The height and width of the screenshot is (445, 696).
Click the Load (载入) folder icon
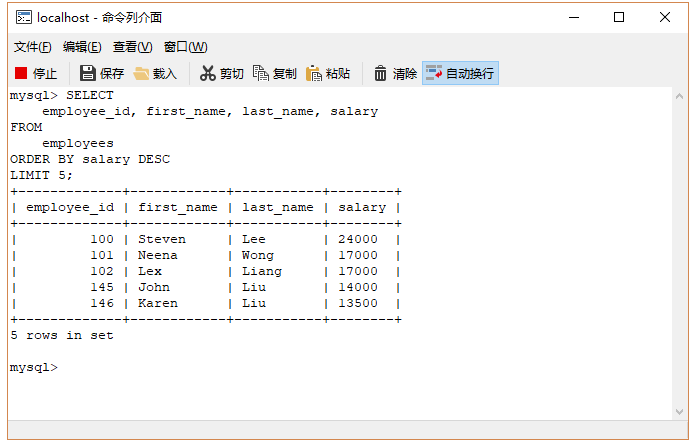point(141,74)
